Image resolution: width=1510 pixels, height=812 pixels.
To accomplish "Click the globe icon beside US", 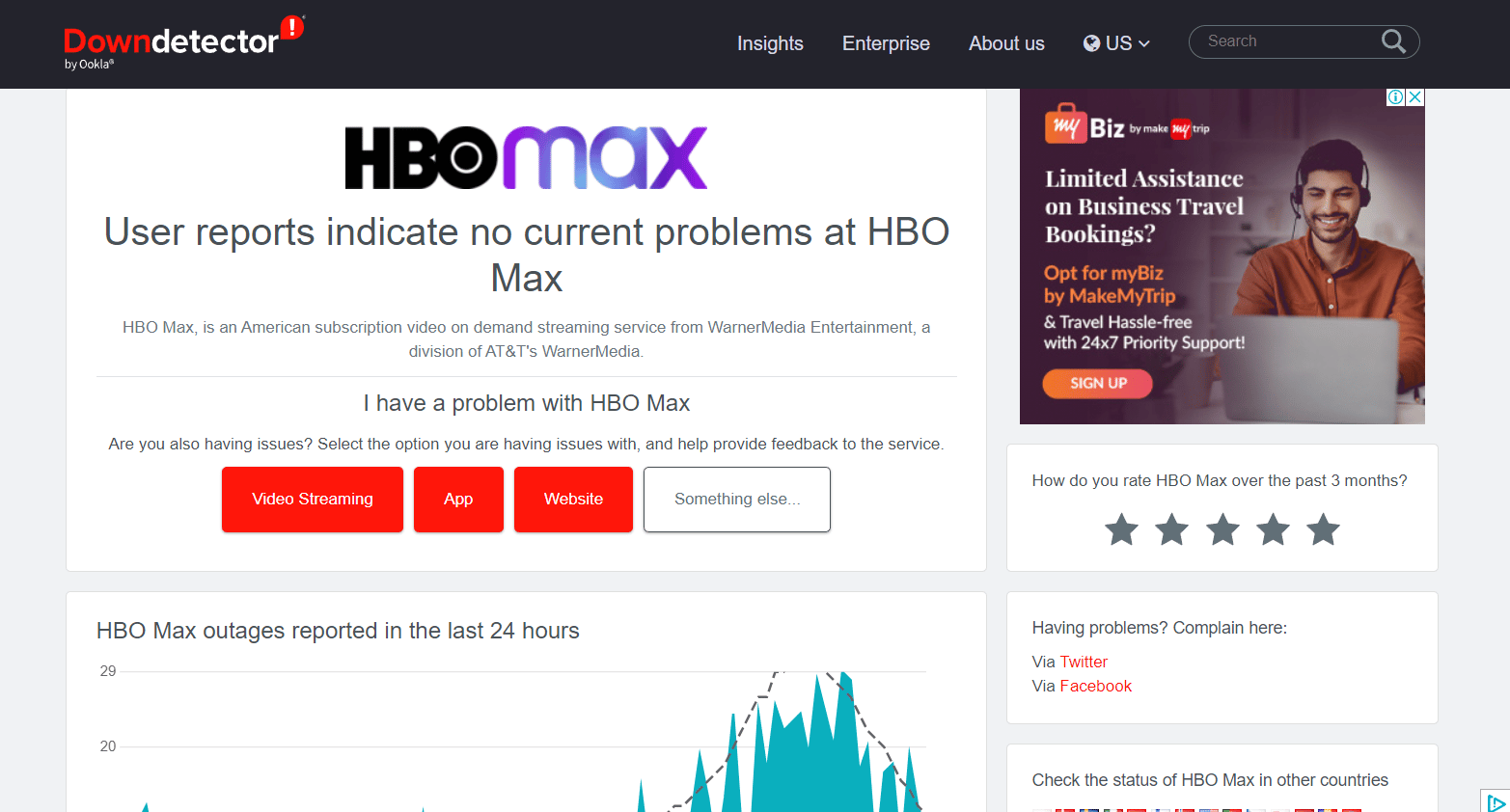I will pyautogui.click(x=1092, y=43).
